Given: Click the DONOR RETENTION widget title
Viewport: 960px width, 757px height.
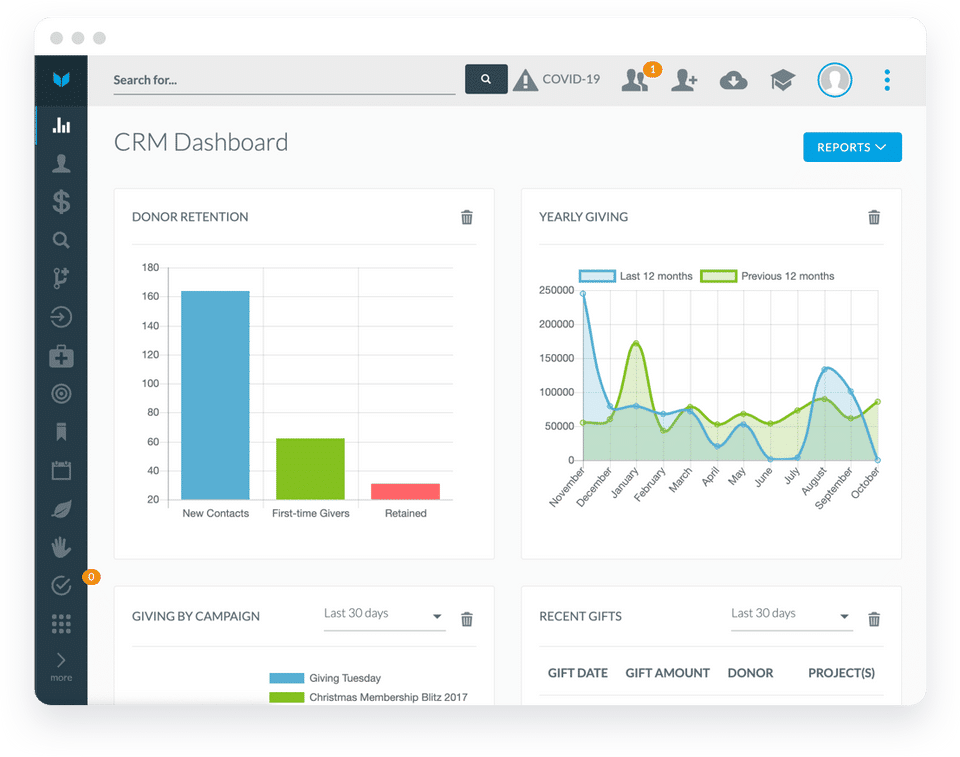Looking at the screenshot, I should [190, 217].
